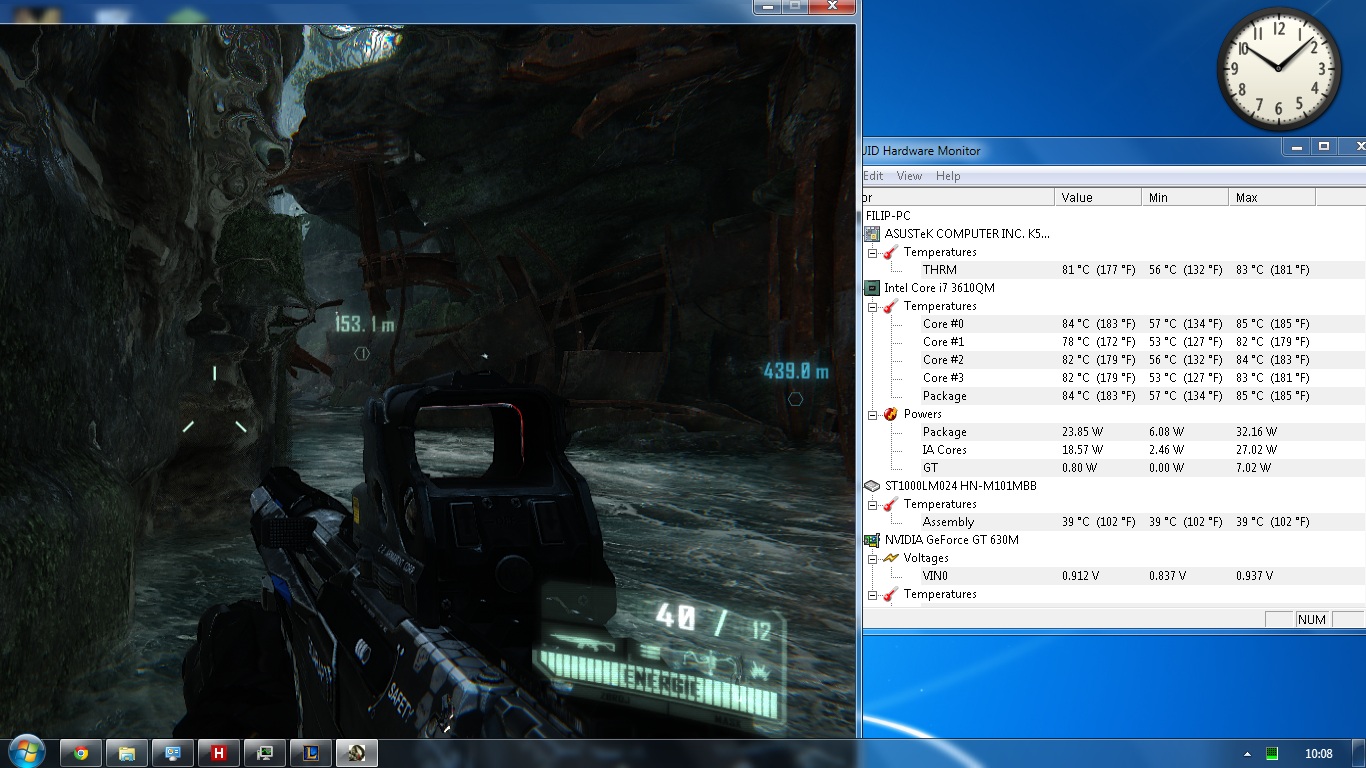Viewport: 1366px width, 768px height.
Task: Click the 81 °C (177 °F) THRM value
Action: coord(1099,270)
